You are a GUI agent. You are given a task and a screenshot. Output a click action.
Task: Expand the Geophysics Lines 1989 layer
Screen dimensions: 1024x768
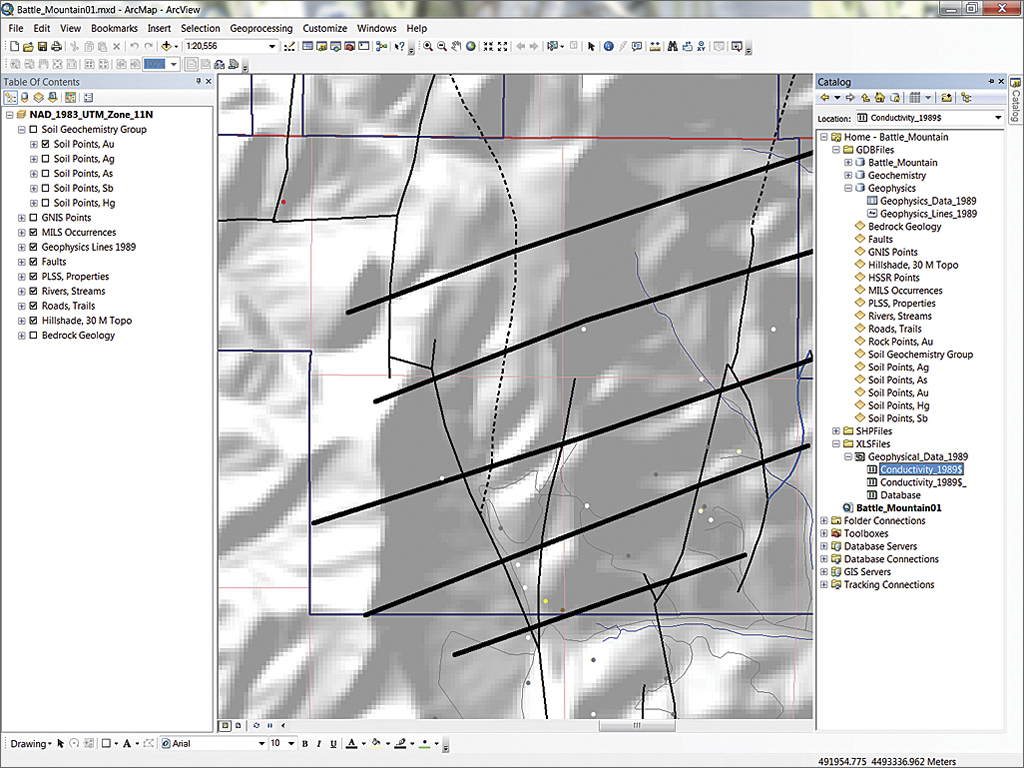click(22, 247)
